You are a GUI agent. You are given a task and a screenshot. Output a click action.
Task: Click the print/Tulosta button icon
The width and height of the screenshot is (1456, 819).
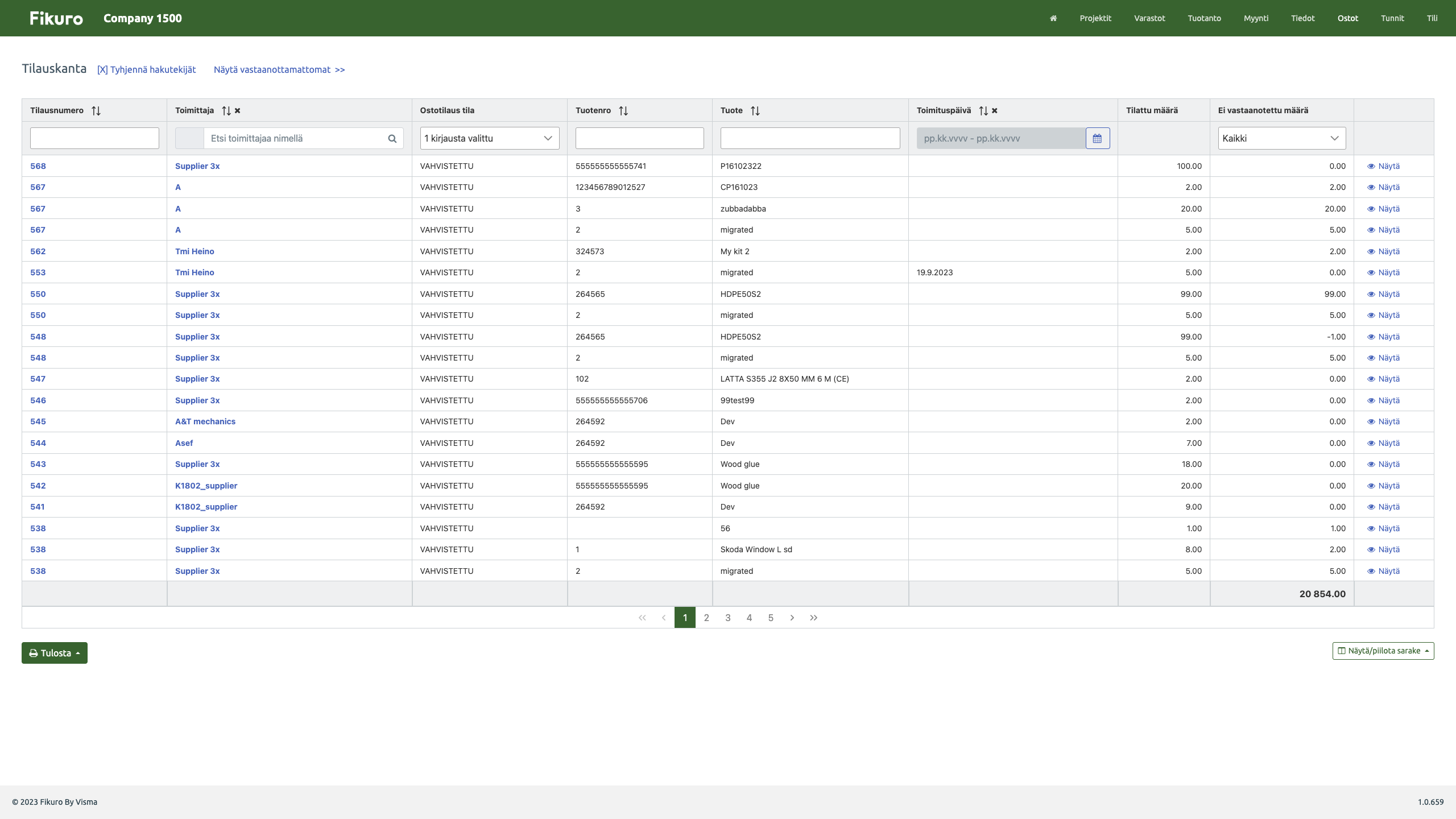click(x=33, y=653)
